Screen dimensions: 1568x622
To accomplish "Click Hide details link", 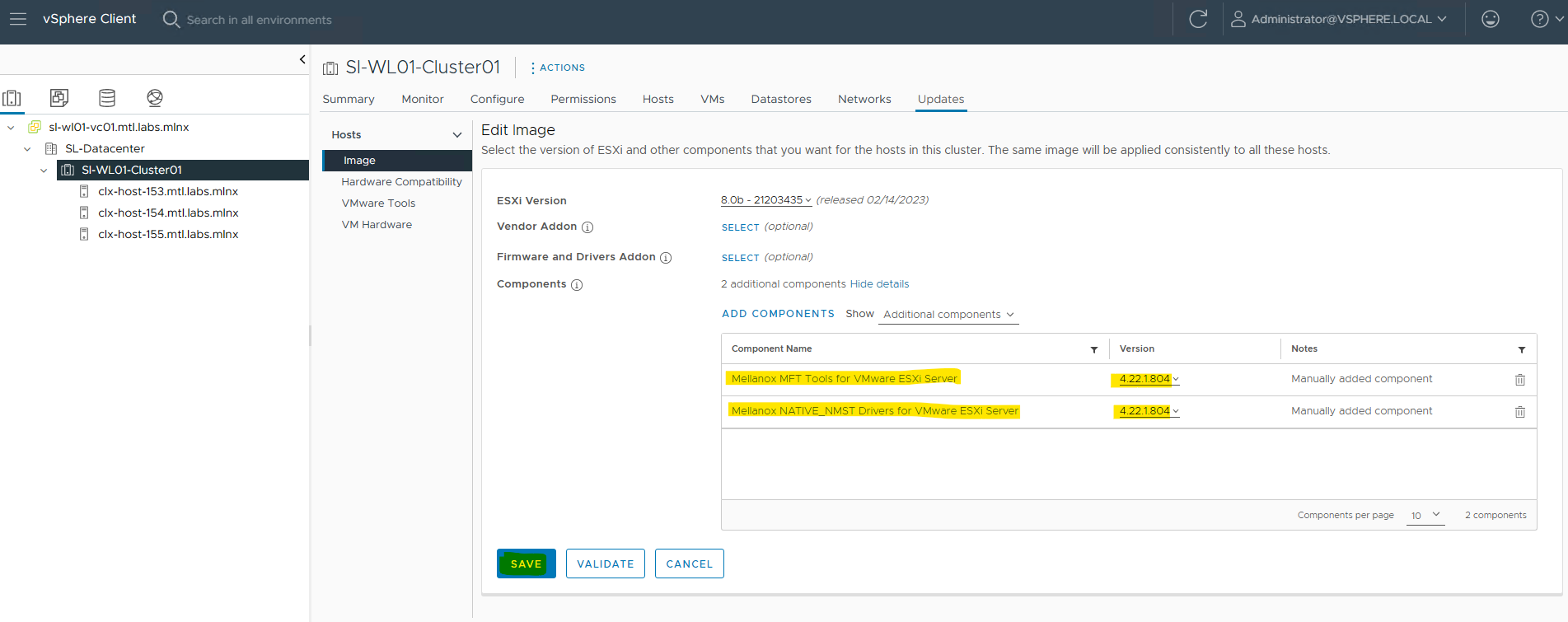I will [879, 284].
